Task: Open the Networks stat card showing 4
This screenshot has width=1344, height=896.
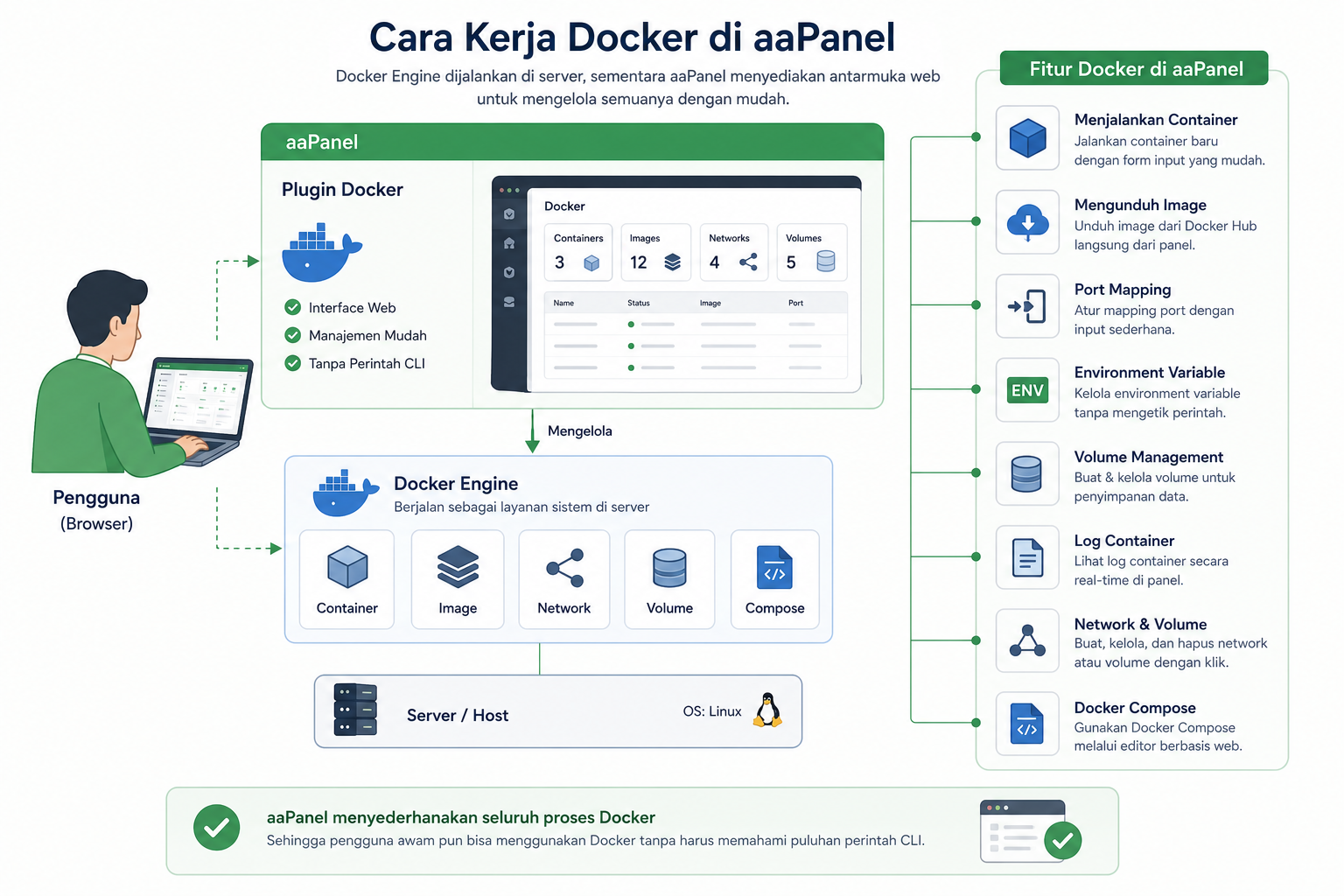Action: [733, 252]
